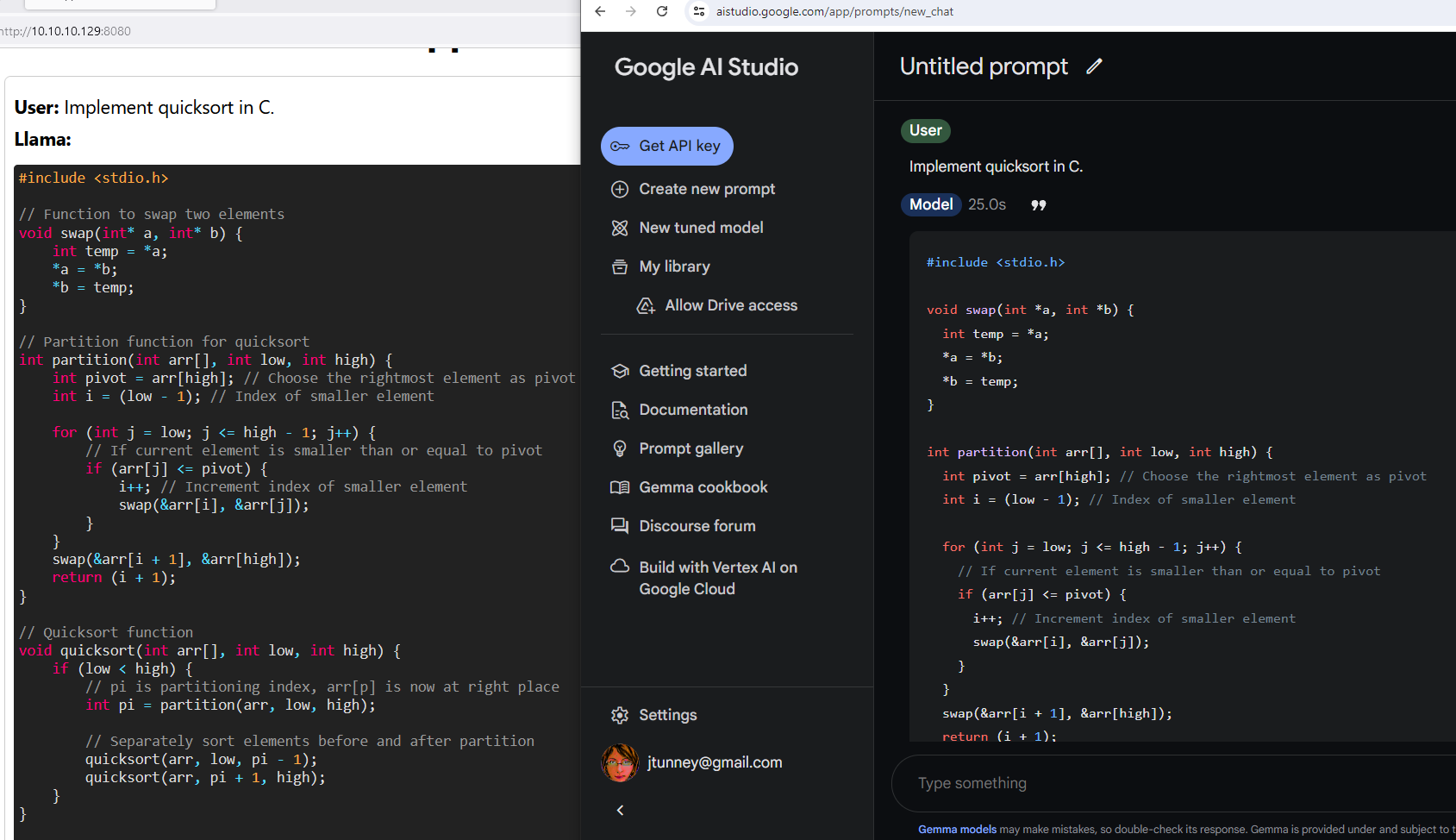This screenshot has height=840, width=1456.
Task: Open the quote citation icon beside 25.0s
Action: click(x=1038, y=204)
